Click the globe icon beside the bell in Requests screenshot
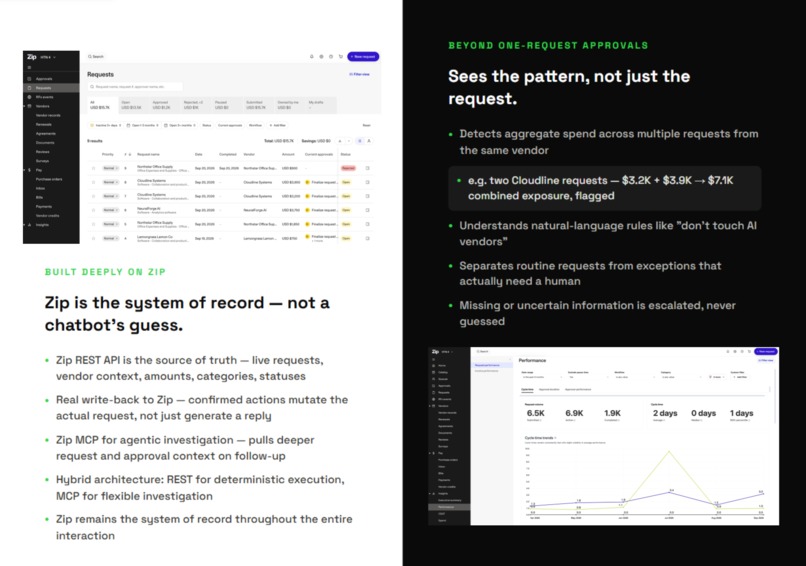 coord(321,57)
